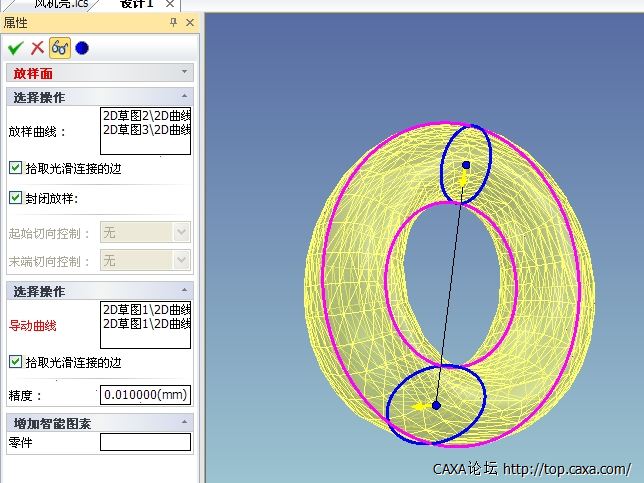Pin the 属性 panel

[173, 22]
